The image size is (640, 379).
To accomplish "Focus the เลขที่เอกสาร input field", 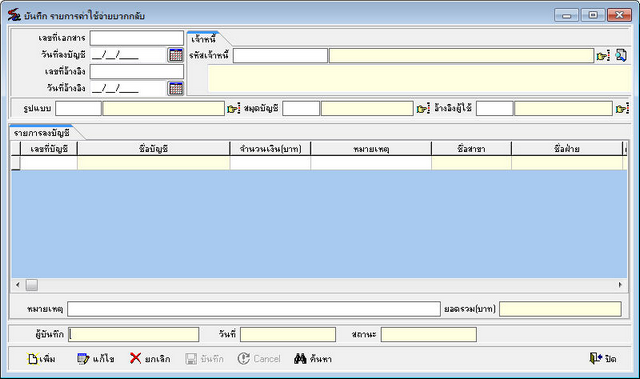I will pos(137,38).
